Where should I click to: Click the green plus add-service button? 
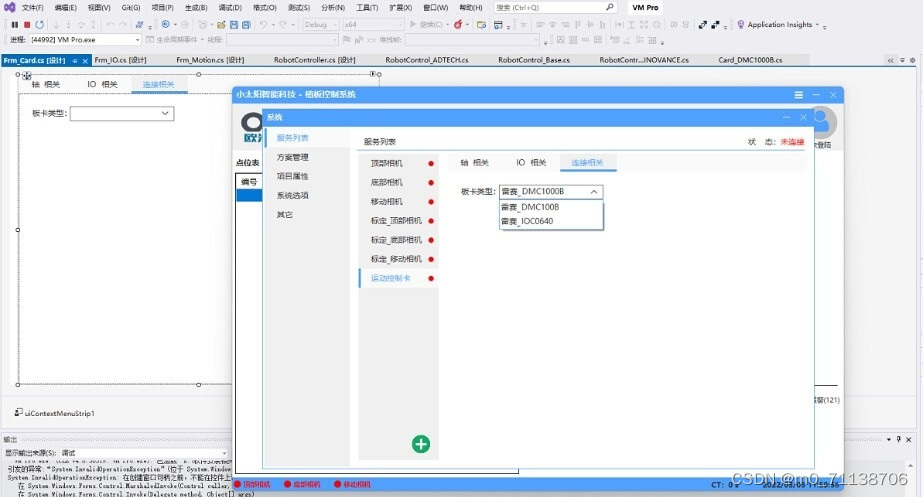click(421, 444)
